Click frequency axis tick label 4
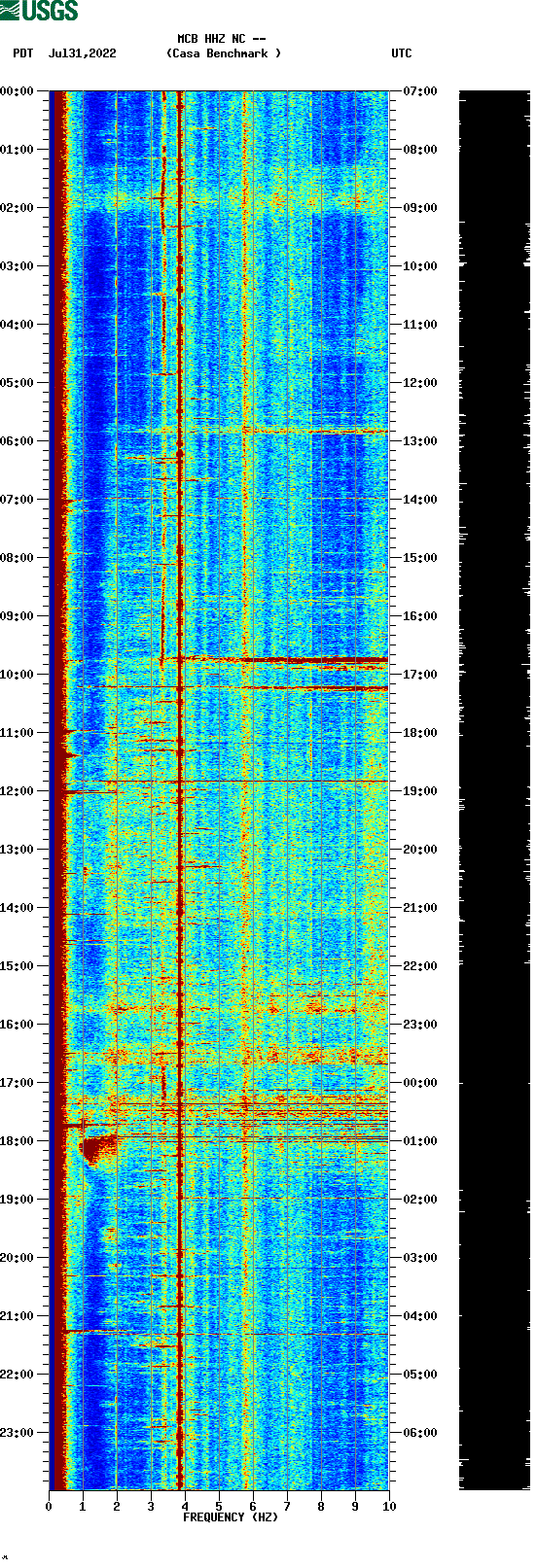 pyautogui.click(x=185, y=1507)
